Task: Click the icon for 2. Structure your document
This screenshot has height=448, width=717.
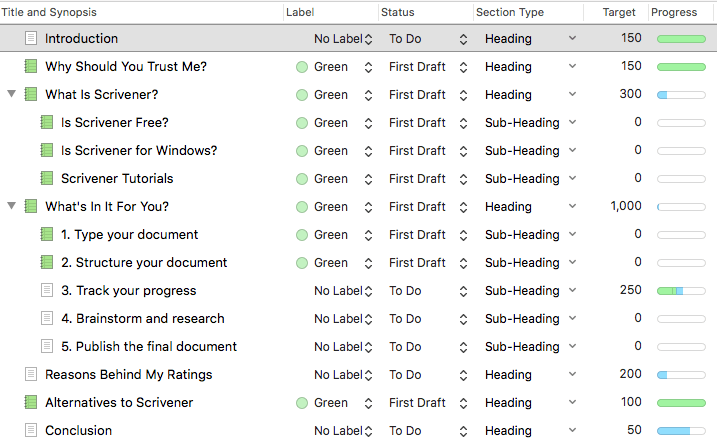Action: [x=47, y=262]
